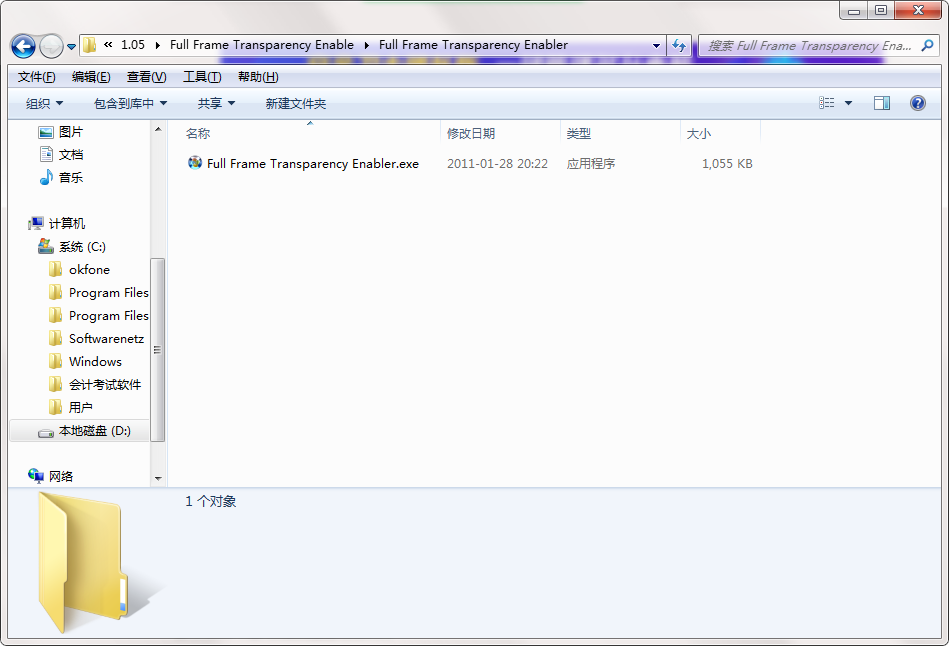Click the 新建文件夹 button
This screenshot has width=949, height=646.
[295, 104]
